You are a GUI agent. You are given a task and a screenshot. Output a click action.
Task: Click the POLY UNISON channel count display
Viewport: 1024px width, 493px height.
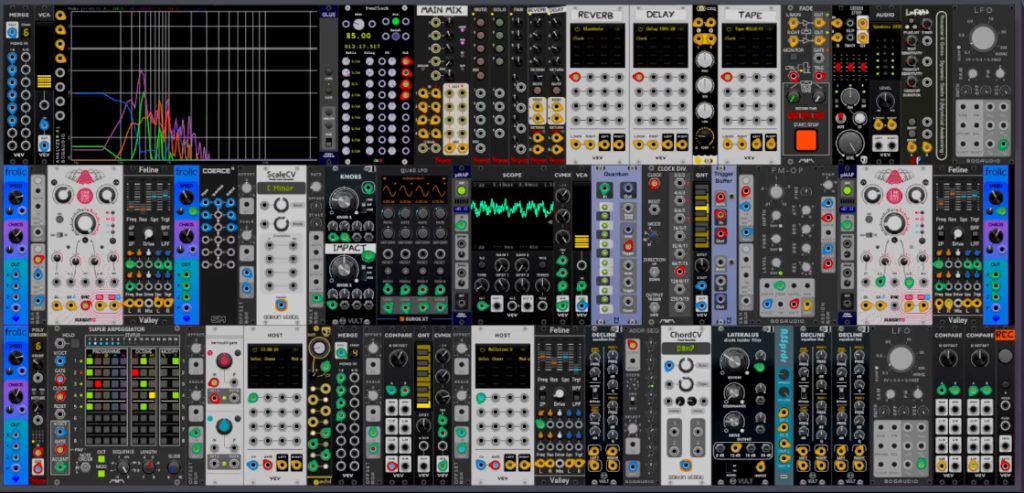38,347
